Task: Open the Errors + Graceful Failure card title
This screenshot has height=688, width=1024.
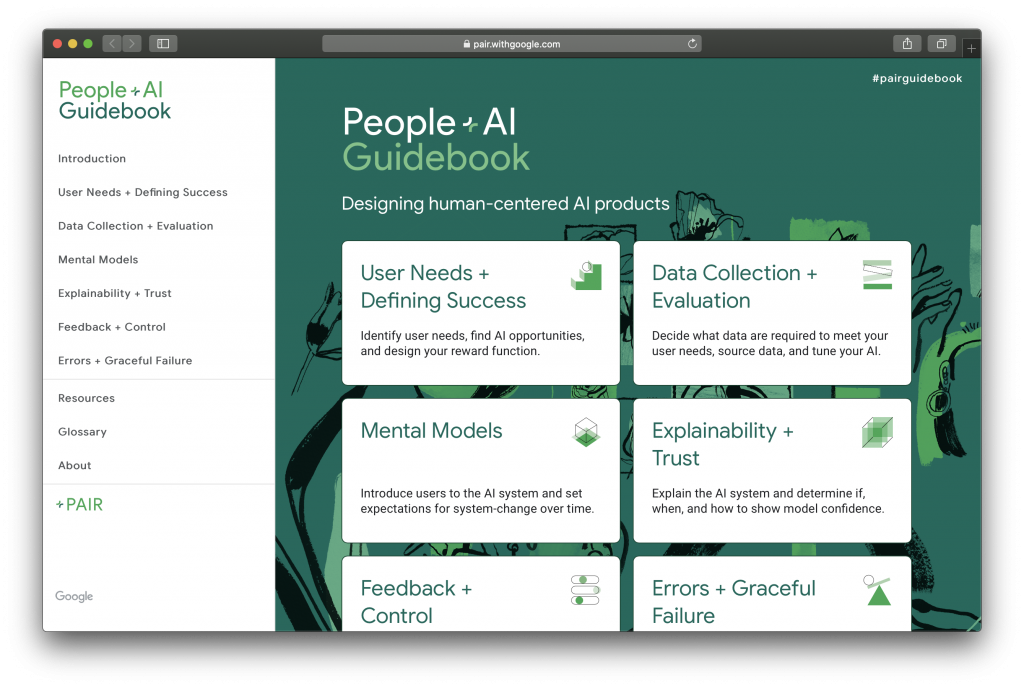Action: pyautogui.click(x=733, y=602)
